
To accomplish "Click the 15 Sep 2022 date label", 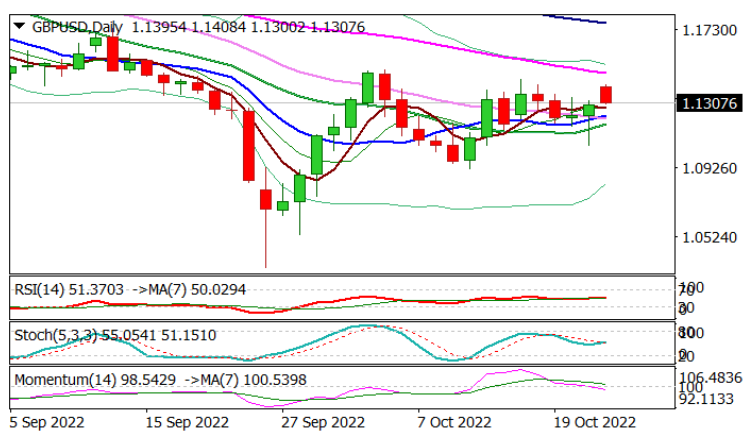I will pyautogui.click(x=187, y=423).
